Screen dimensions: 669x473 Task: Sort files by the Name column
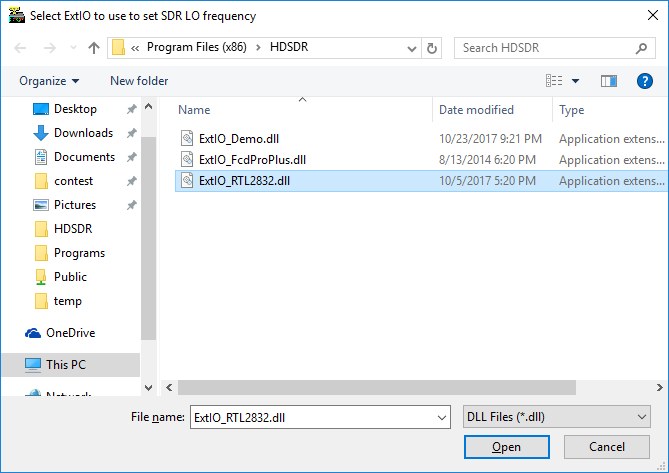coord(194,110)
